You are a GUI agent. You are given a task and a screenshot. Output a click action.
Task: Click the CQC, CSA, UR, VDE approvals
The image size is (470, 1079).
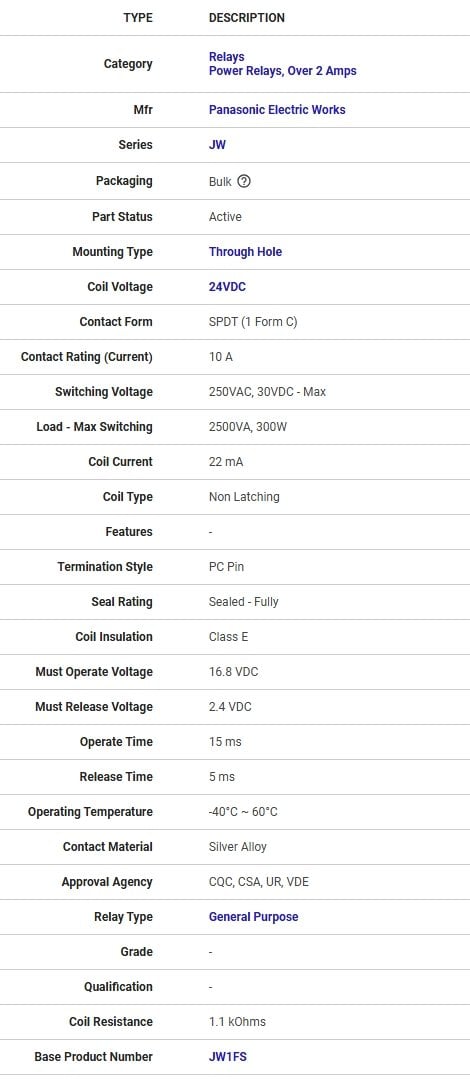tap(259, 882)
